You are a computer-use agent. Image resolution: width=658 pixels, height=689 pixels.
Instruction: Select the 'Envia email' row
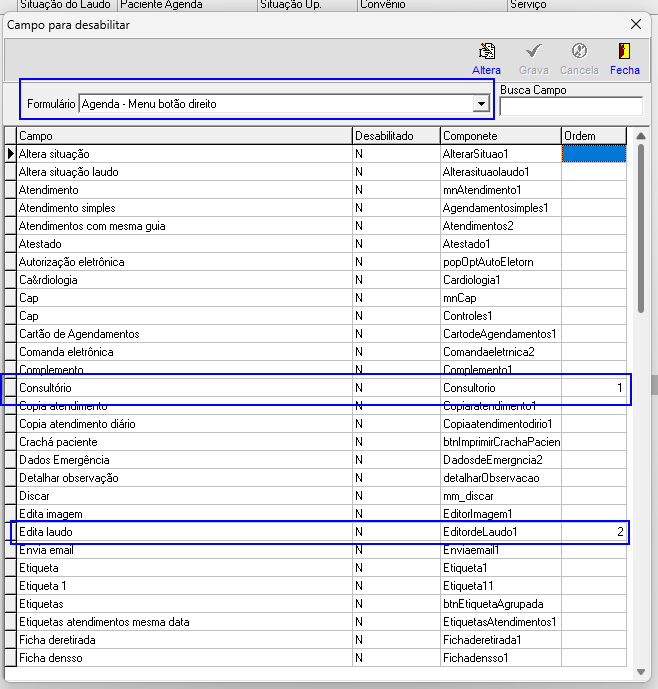[x=315, y=550]
